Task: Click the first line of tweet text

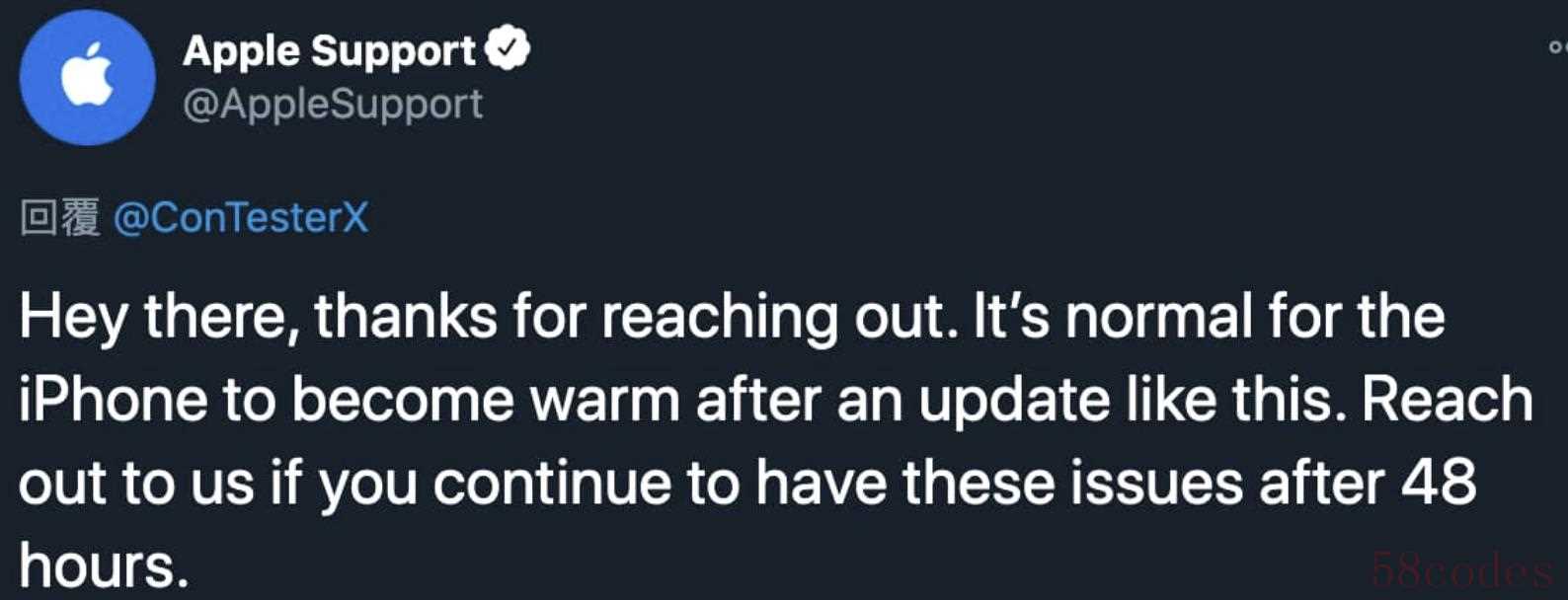Action: 731,317
